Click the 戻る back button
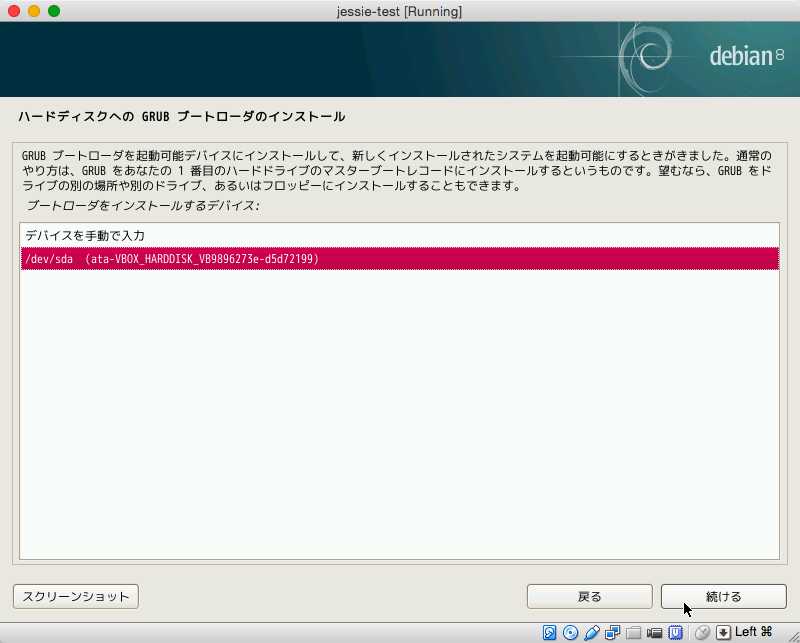The height and width of the screenshot is (643, 800). click(590, 596)
